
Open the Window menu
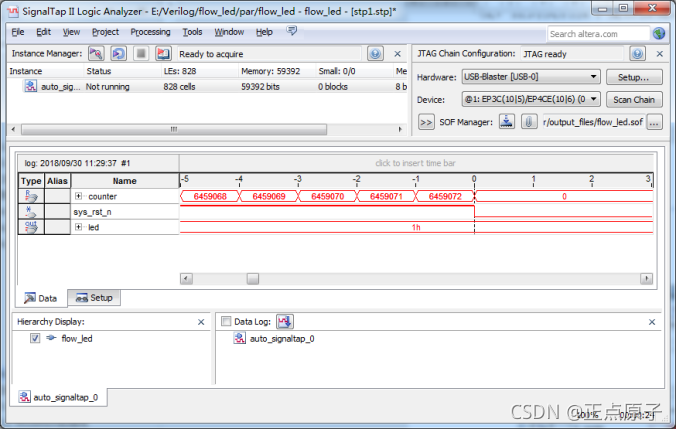(x=229, y=32)
